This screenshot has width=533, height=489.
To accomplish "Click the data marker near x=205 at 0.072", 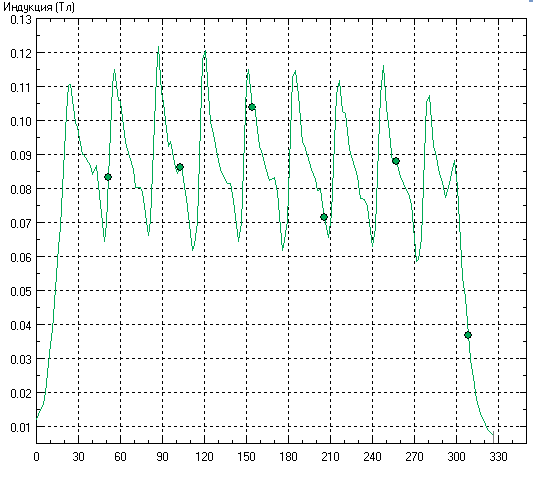I will [x=324, y=217].
